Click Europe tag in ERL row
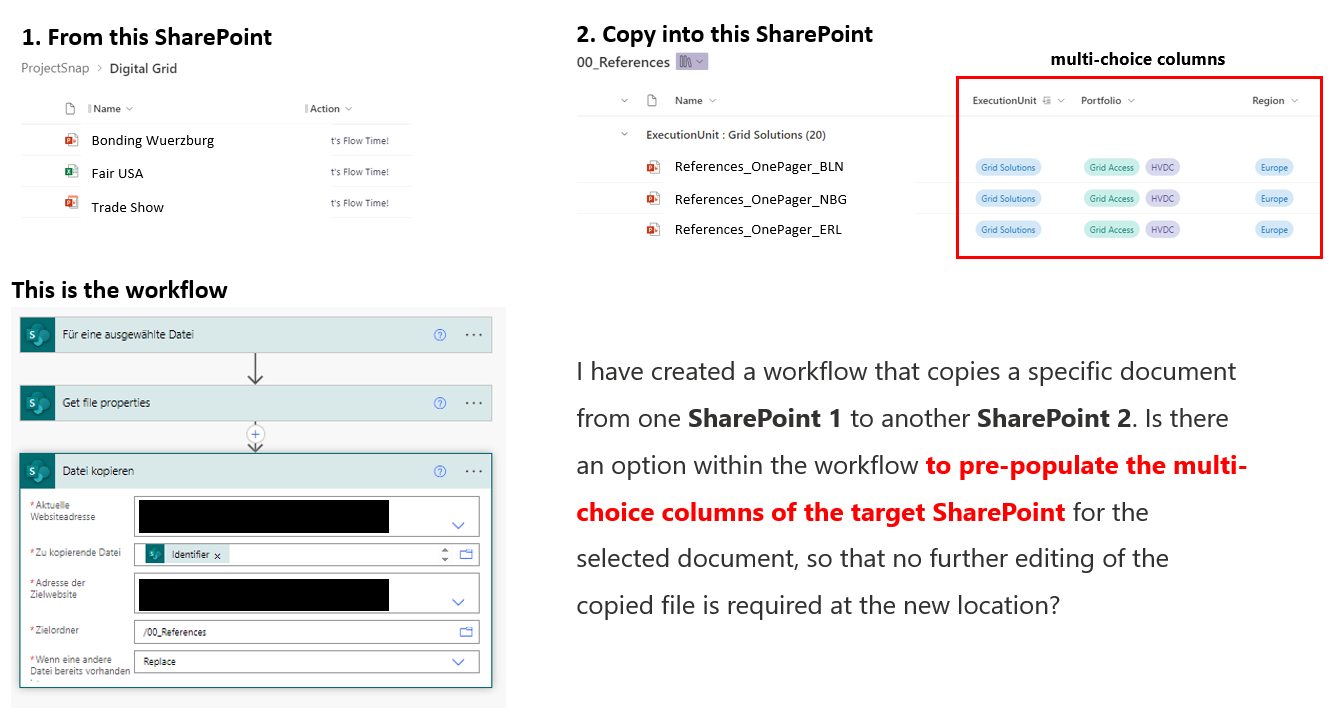 tap(1274, 230)
